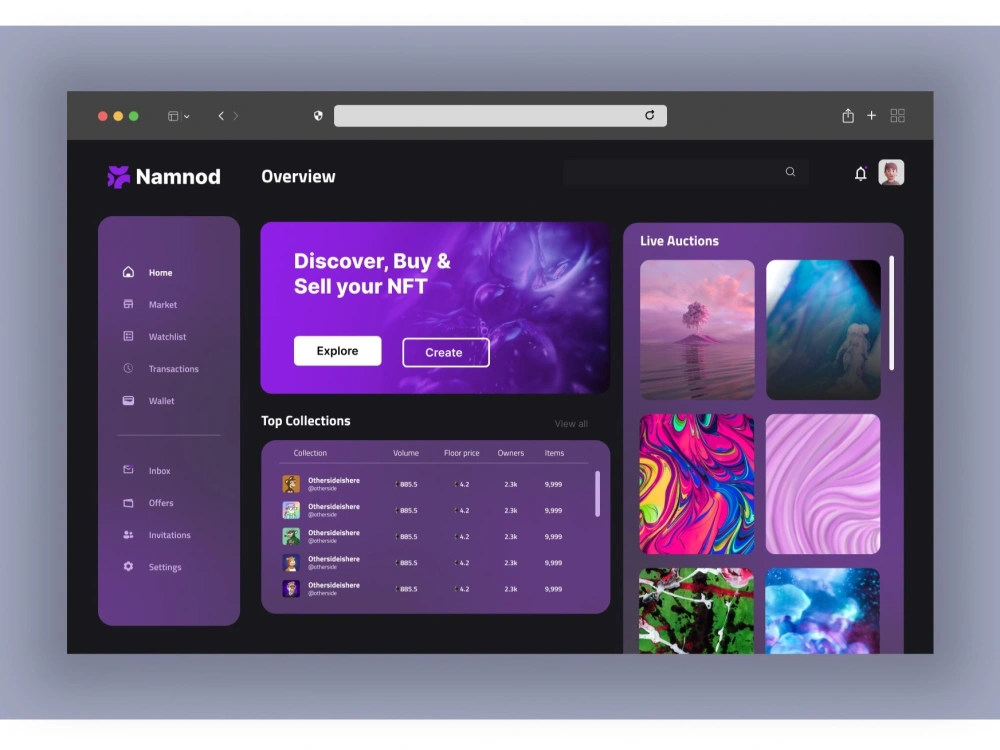Open View all top collections
This screenshot has height=750, width=1000.
point(571,423)
